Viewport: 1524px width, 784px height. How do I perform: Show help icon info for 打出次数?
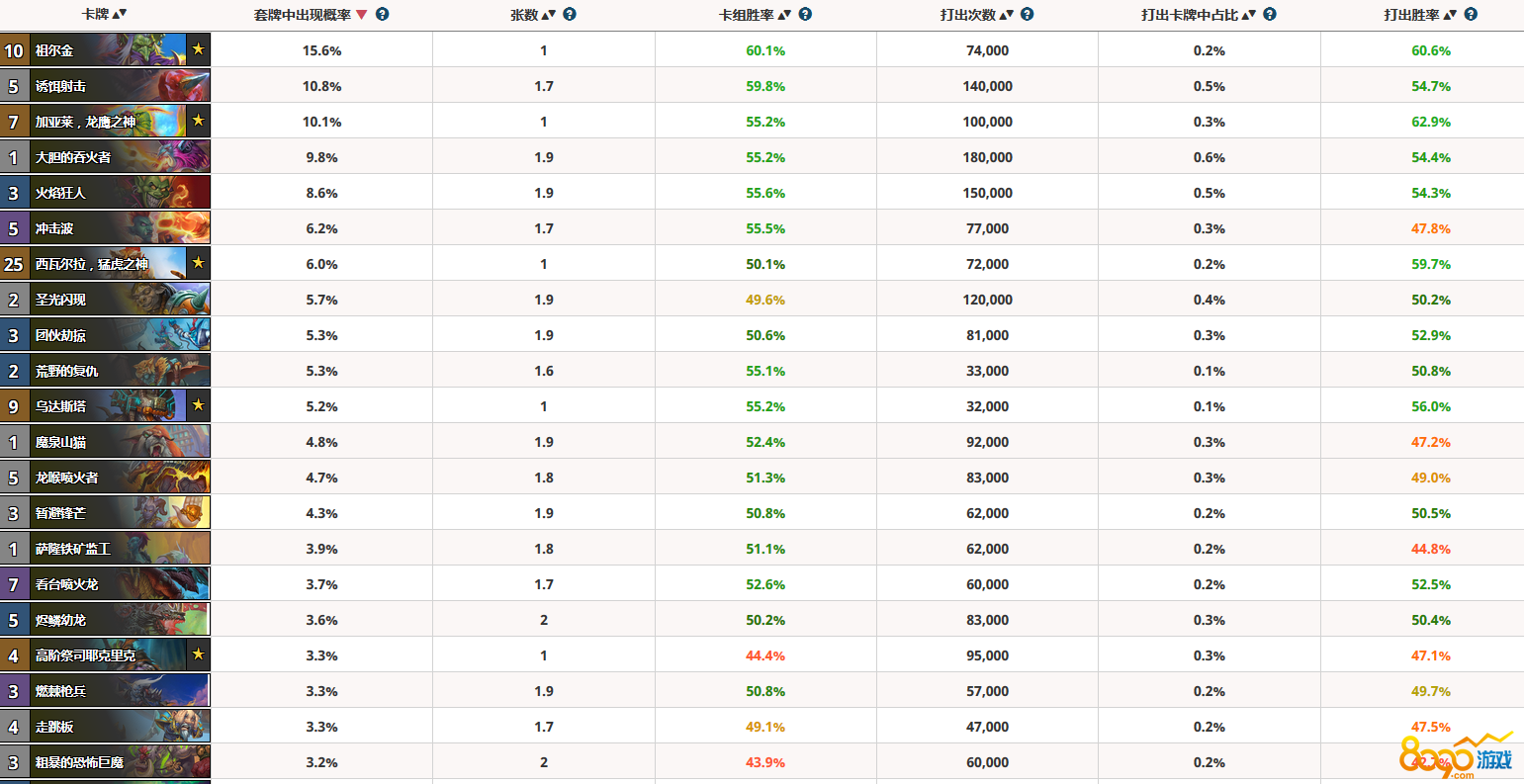1028,15
